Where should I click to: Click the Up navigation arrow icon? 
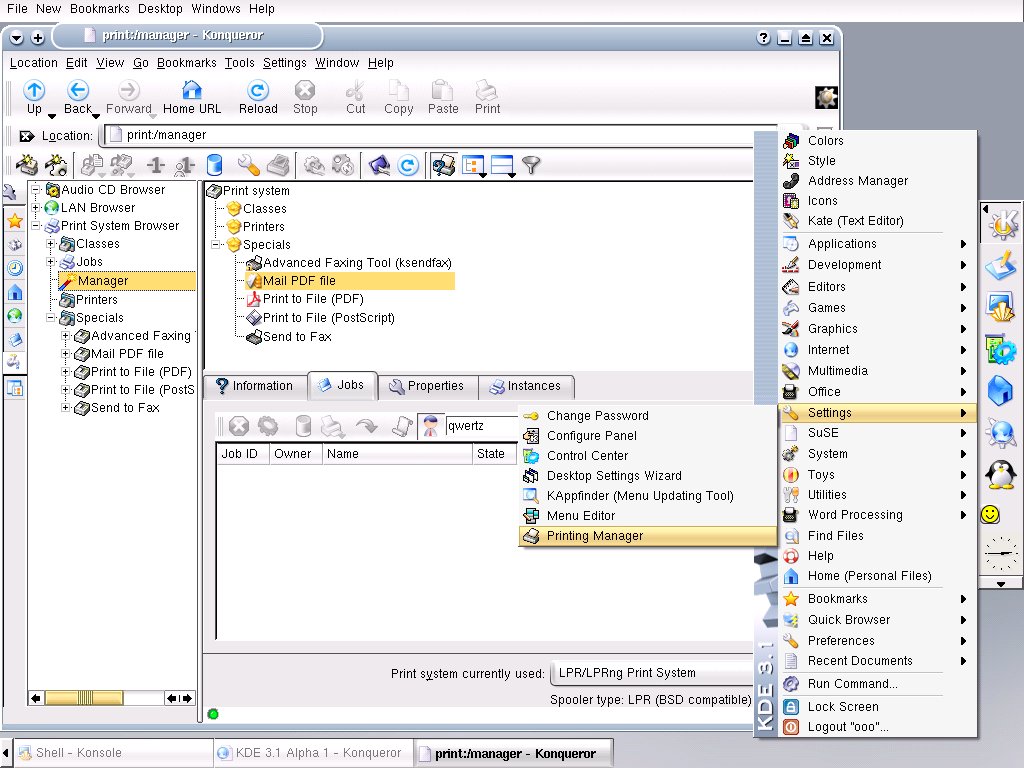[34, 90]
